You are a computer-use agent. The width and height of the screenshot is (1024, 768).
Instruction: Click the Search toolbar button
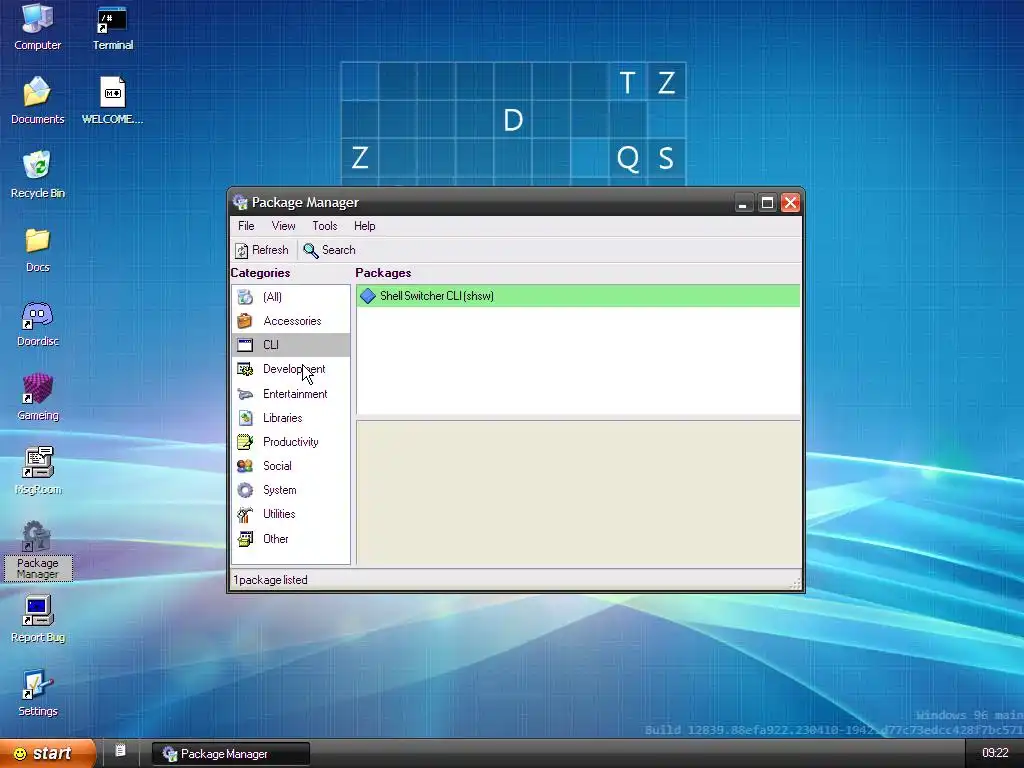click(329, 250)
